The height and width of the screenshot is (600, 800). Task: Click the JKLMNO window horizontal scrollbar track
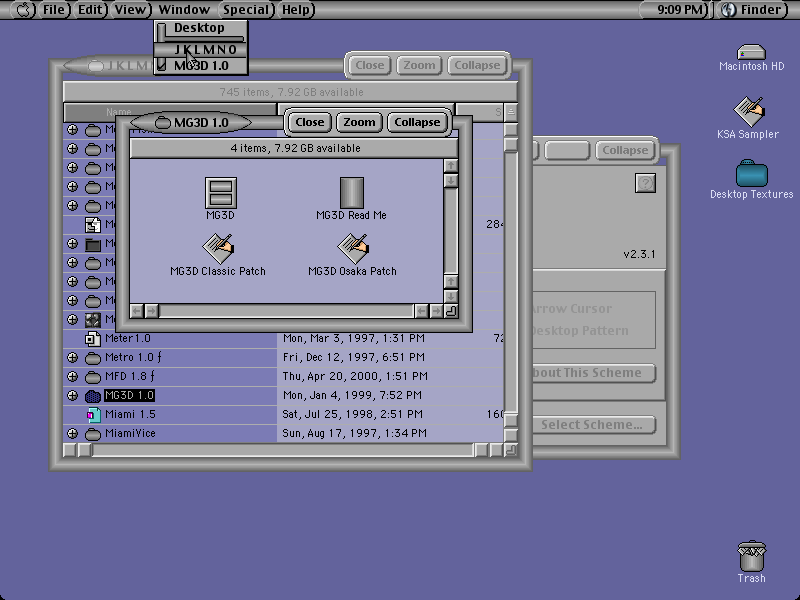click(283, 450)
